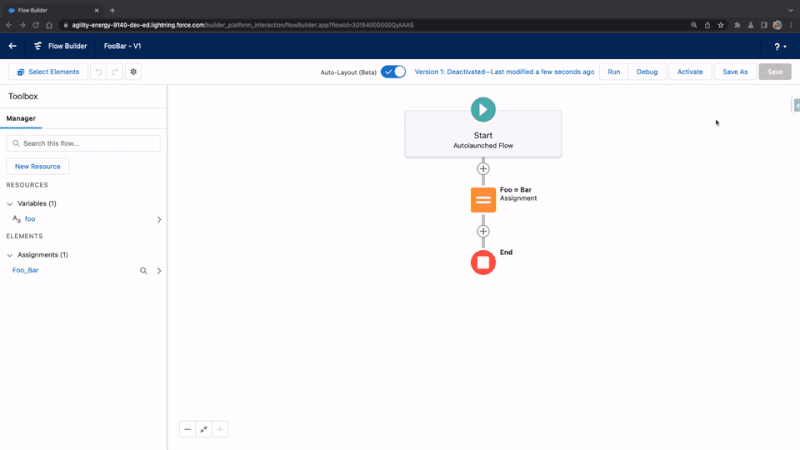This screenshot has width=800, height=450.
Task: Collapse the Variables (1) section
Action: (10, 204)
